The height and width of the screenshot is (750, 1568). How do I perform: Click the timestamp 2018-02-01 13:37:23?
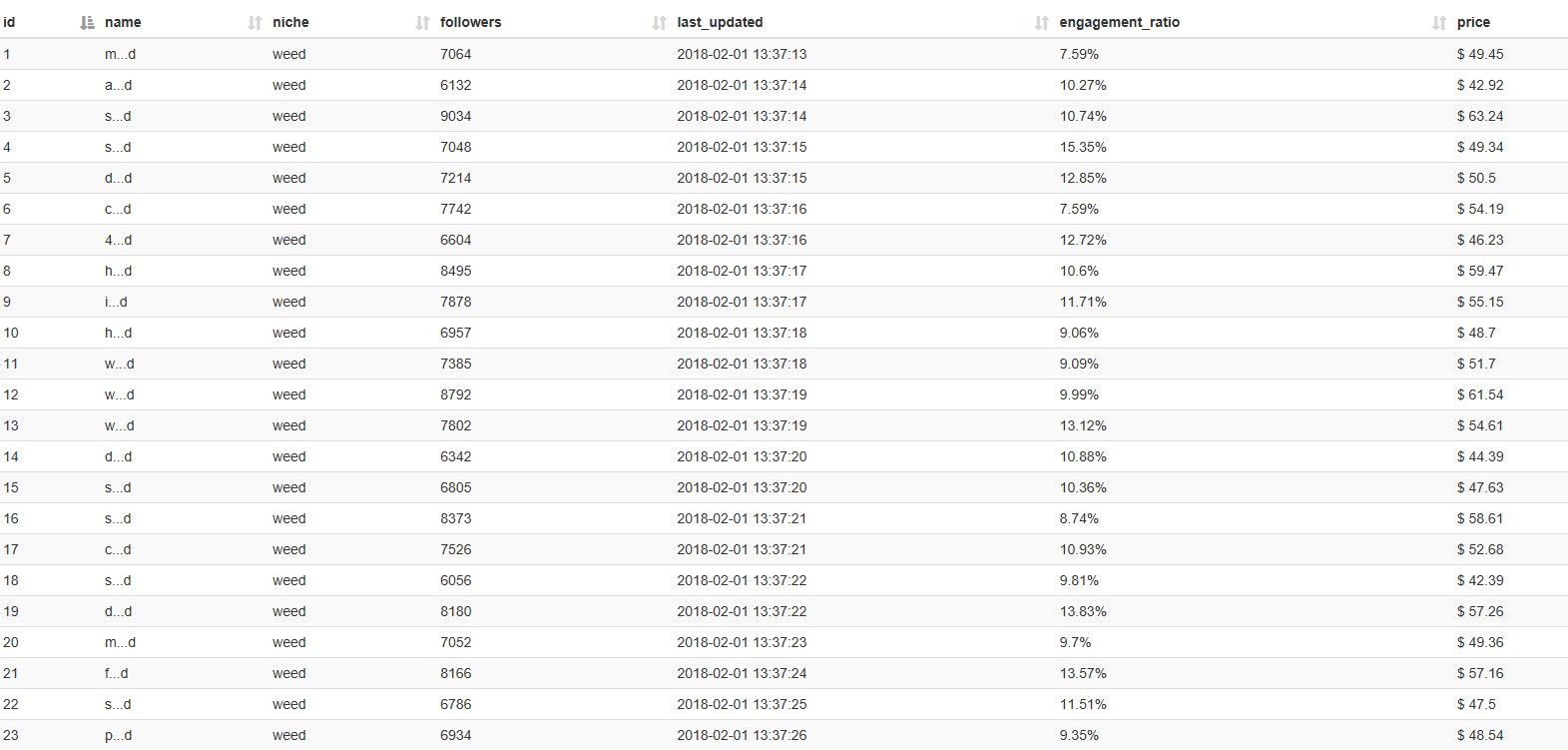point(742,642)
